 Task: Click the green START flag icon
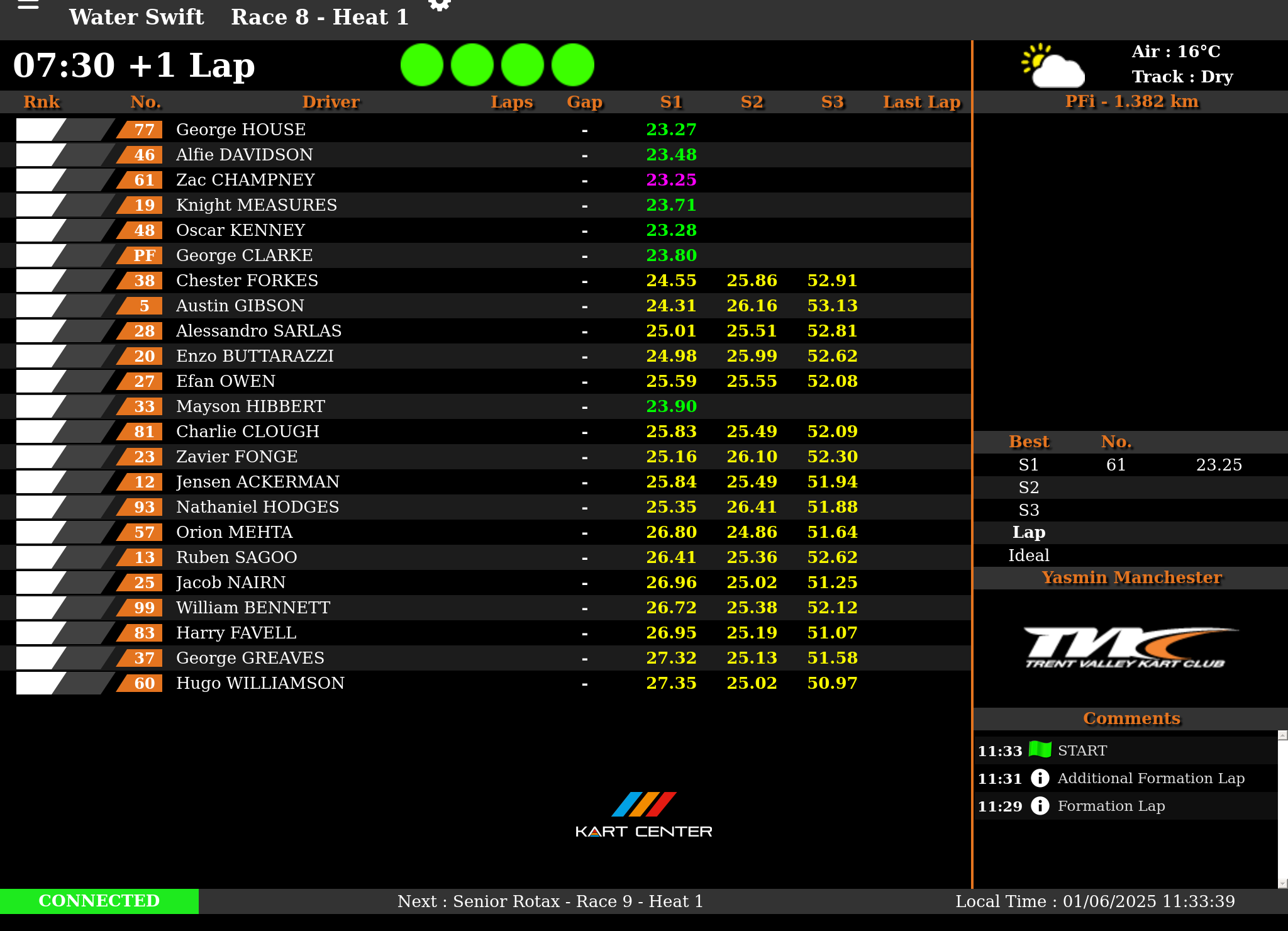point(1040,750)
